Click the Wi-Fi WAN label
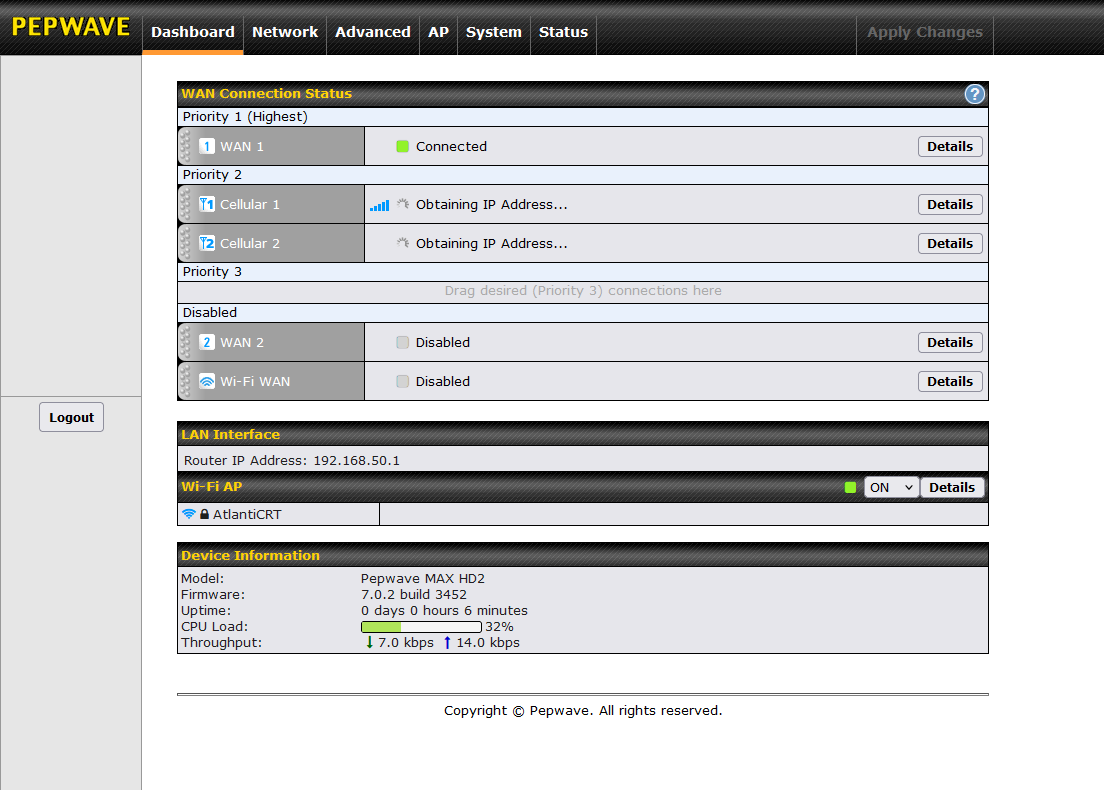1104x790 pixels. 255,381
